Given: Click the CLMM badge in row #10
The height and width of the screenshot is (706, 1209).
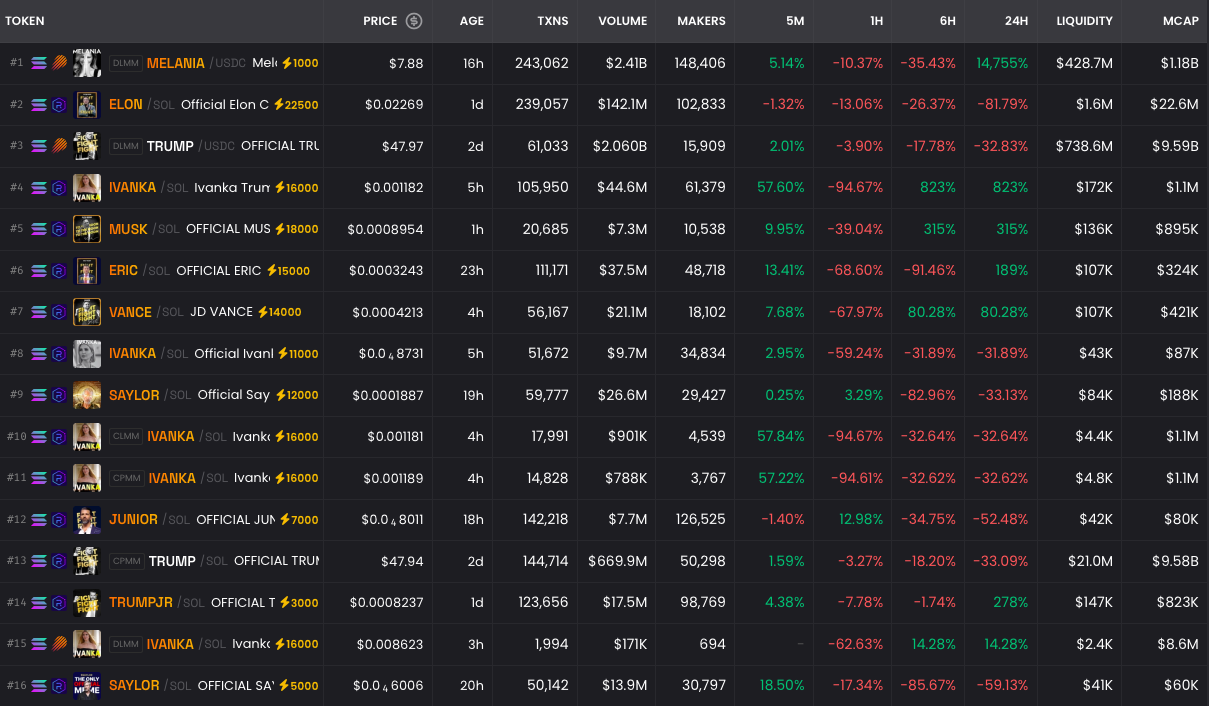Looking at the screenshot, I should 126,436.
